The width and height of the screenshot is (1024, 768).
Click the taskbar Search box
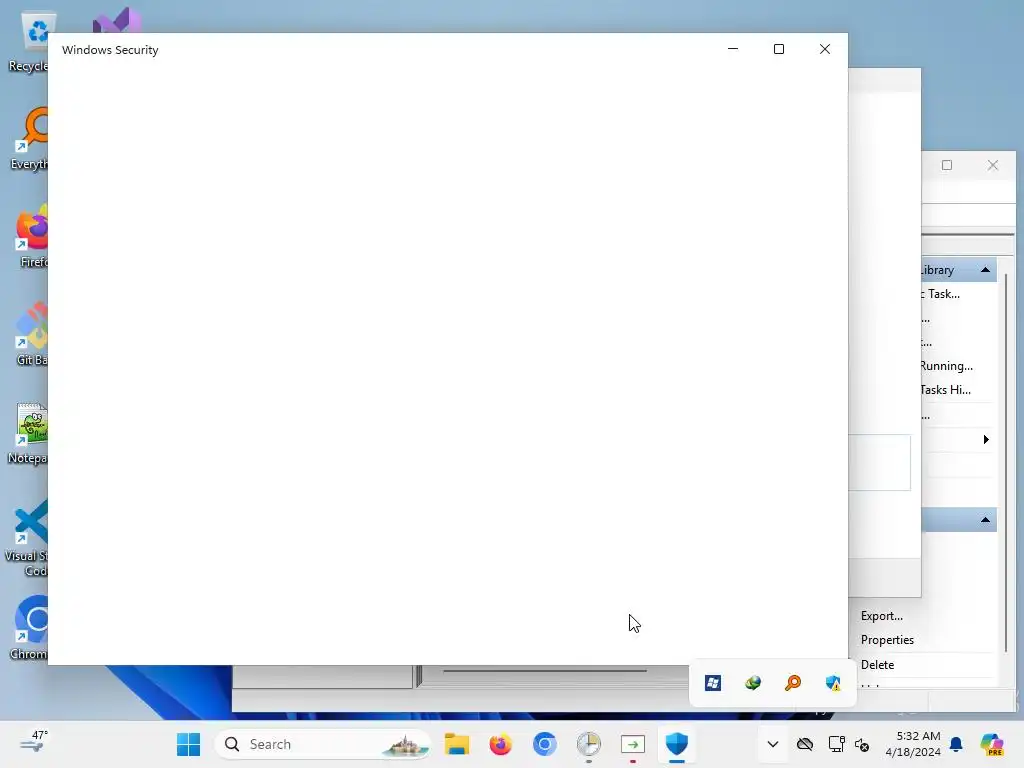[x=323, y=744]
